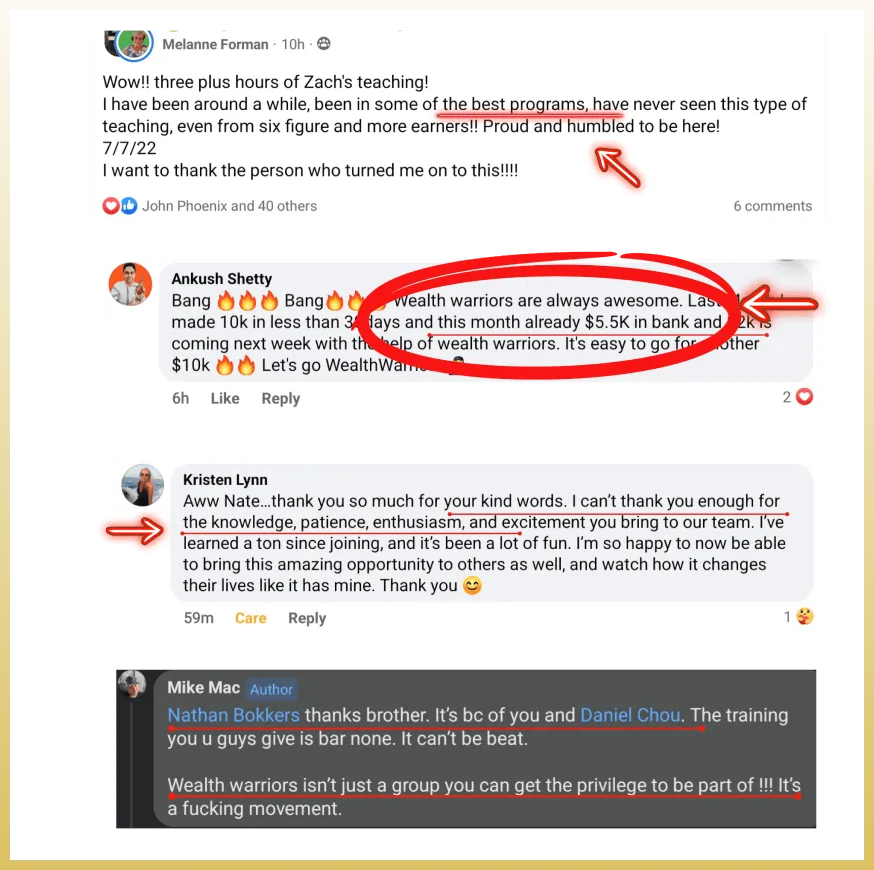Open Mike Mac's profile avatar

(x=132, y=684)
